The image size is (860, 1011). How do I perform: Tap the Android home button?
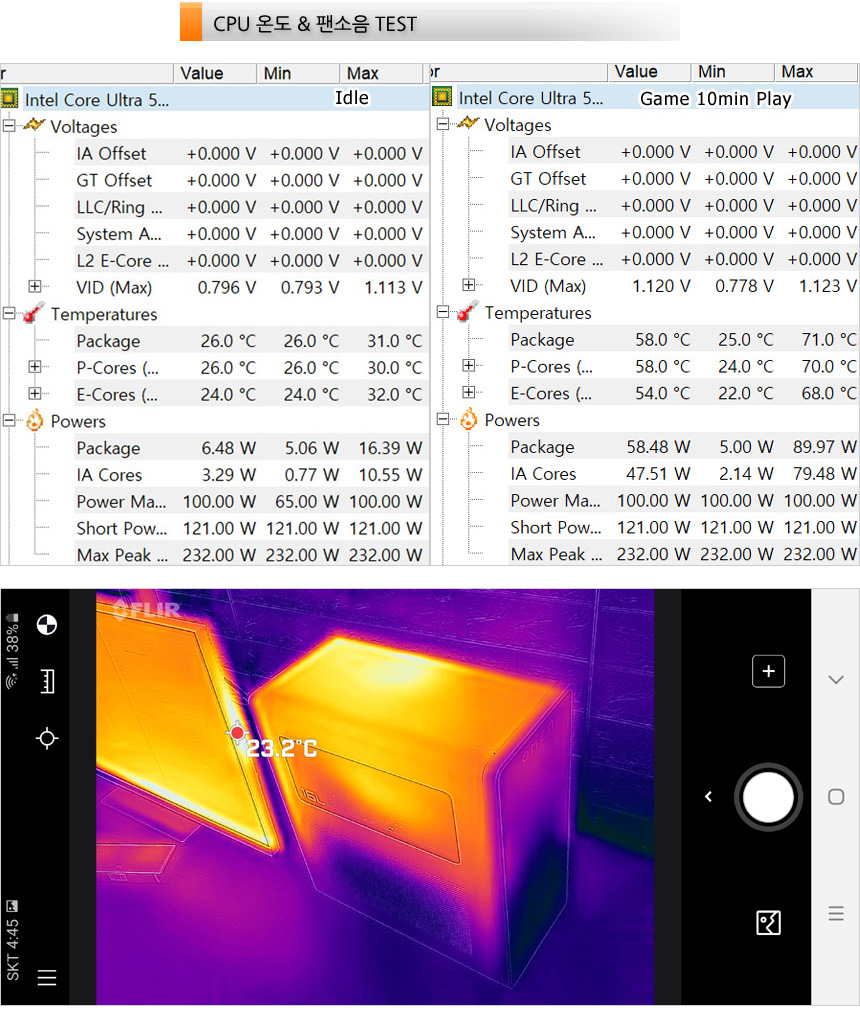pyautogui.click(x=836, y=797)
